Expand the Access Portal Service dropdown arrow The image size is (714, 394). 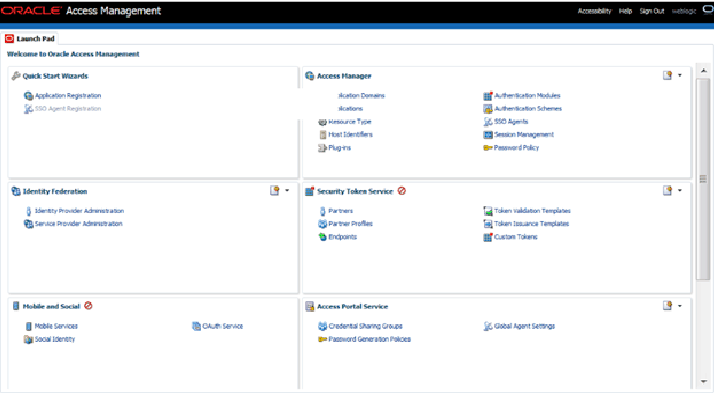pos(680,306)
